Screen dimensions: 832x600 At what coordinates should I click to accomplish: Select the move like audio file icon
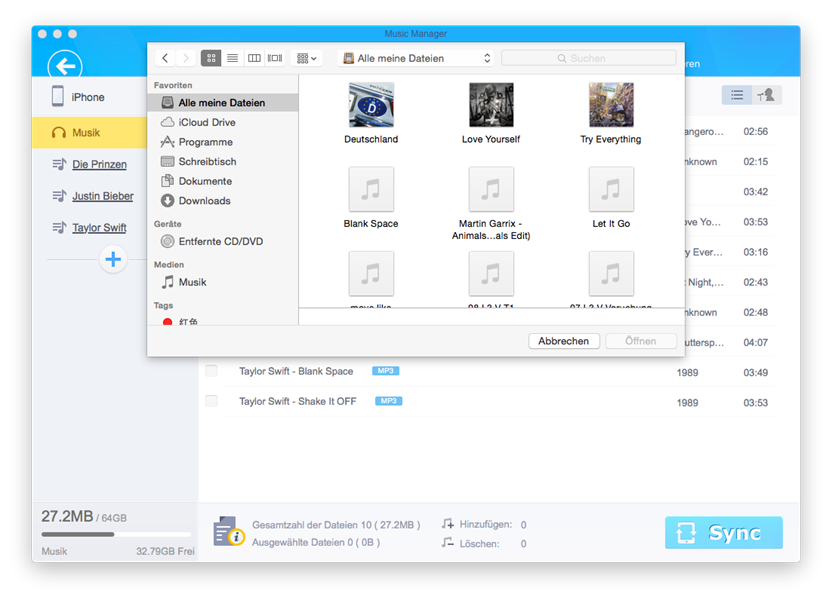pyautogui.click(x=371, y=274)
